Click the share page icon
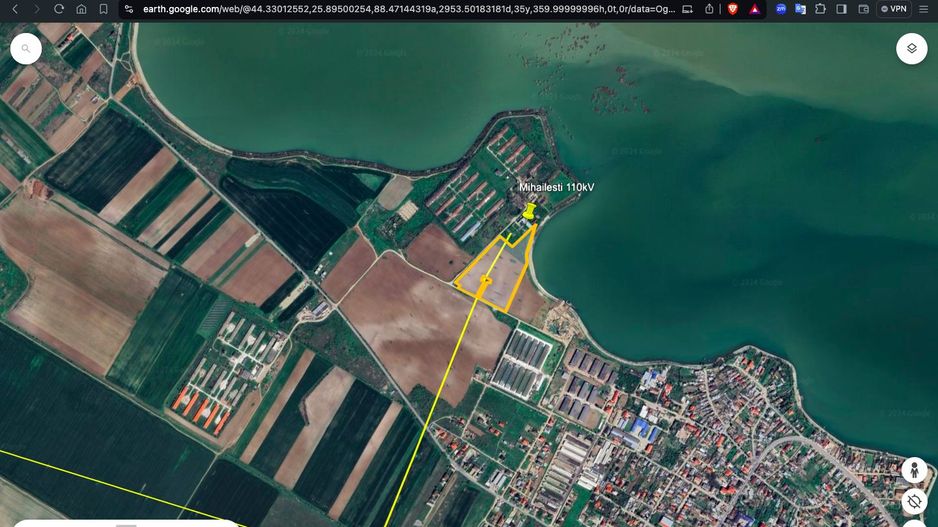The image size is (938, 527). coord(709,9)
